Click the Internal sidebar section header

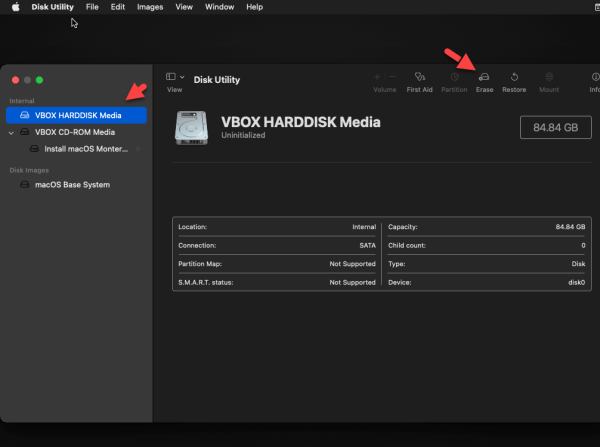click(22, 101)
